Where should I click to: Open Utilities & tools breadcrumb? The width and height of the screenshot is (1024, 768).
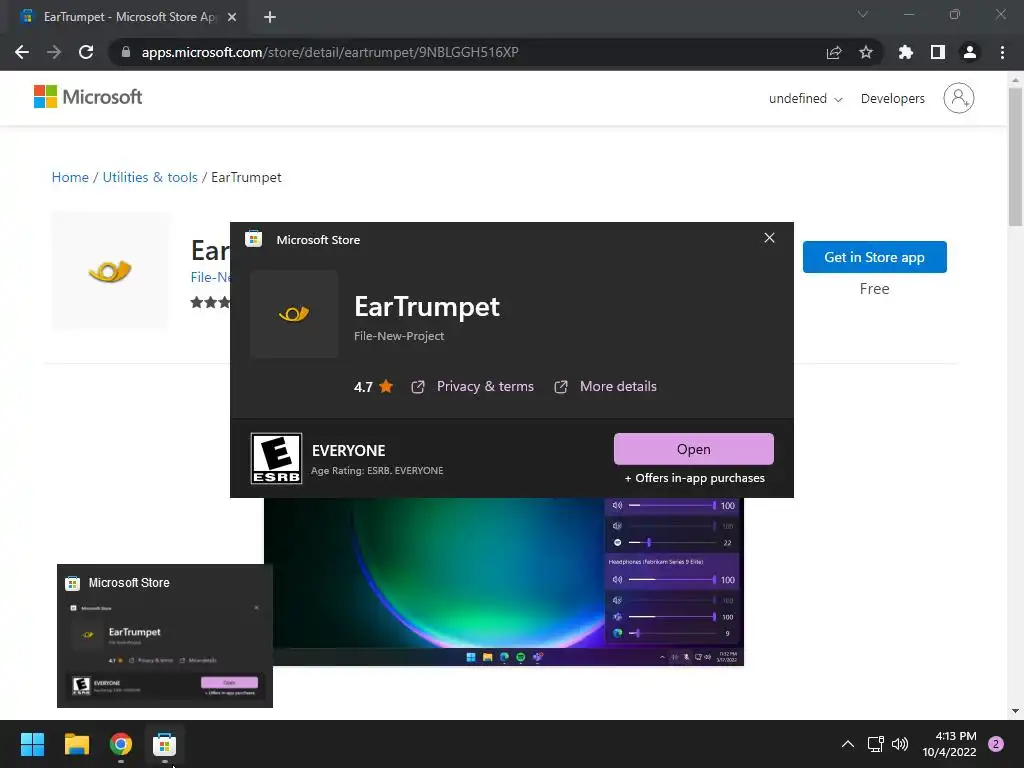click(x=150, y=178)
